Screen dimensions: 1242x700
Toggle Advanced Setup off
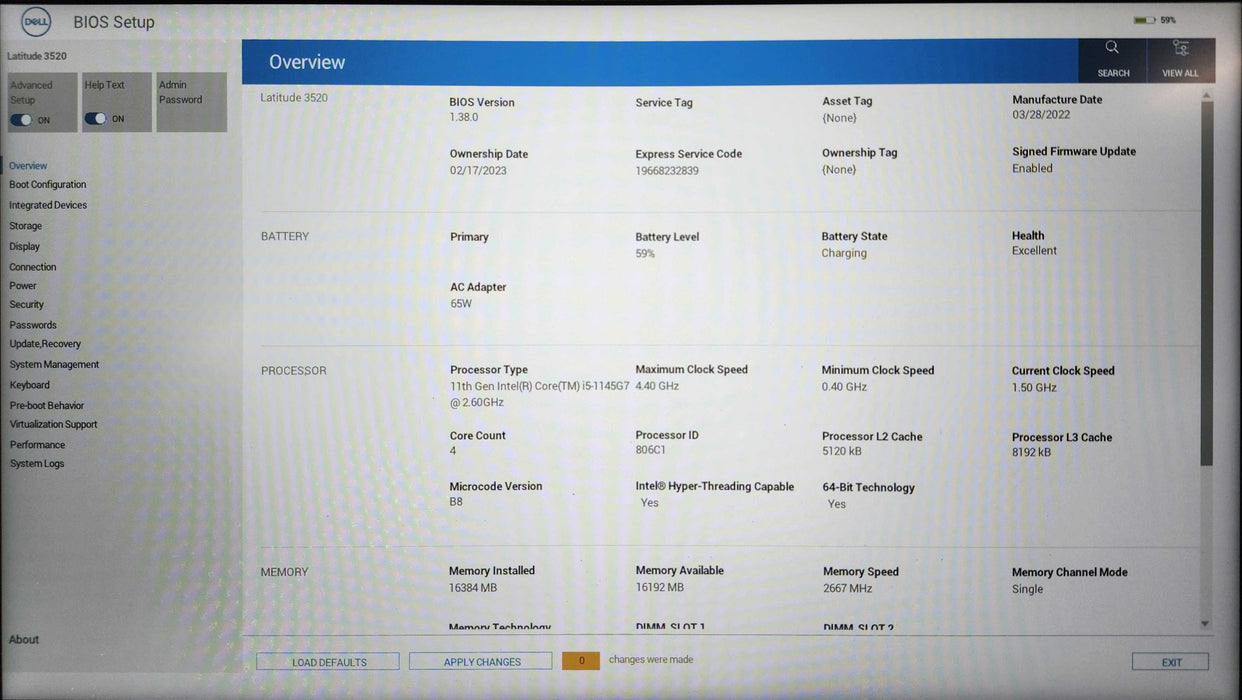coord(22,119)
